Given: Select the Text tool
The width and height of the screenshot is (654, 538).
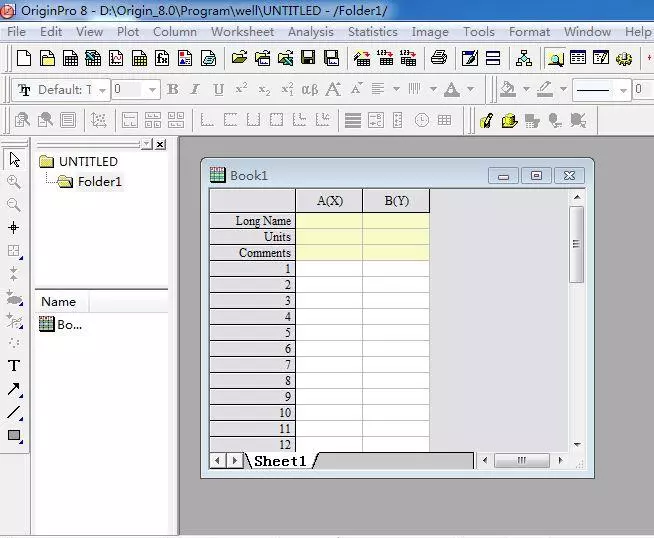Looking at the screenshot, I should point(14,366).
